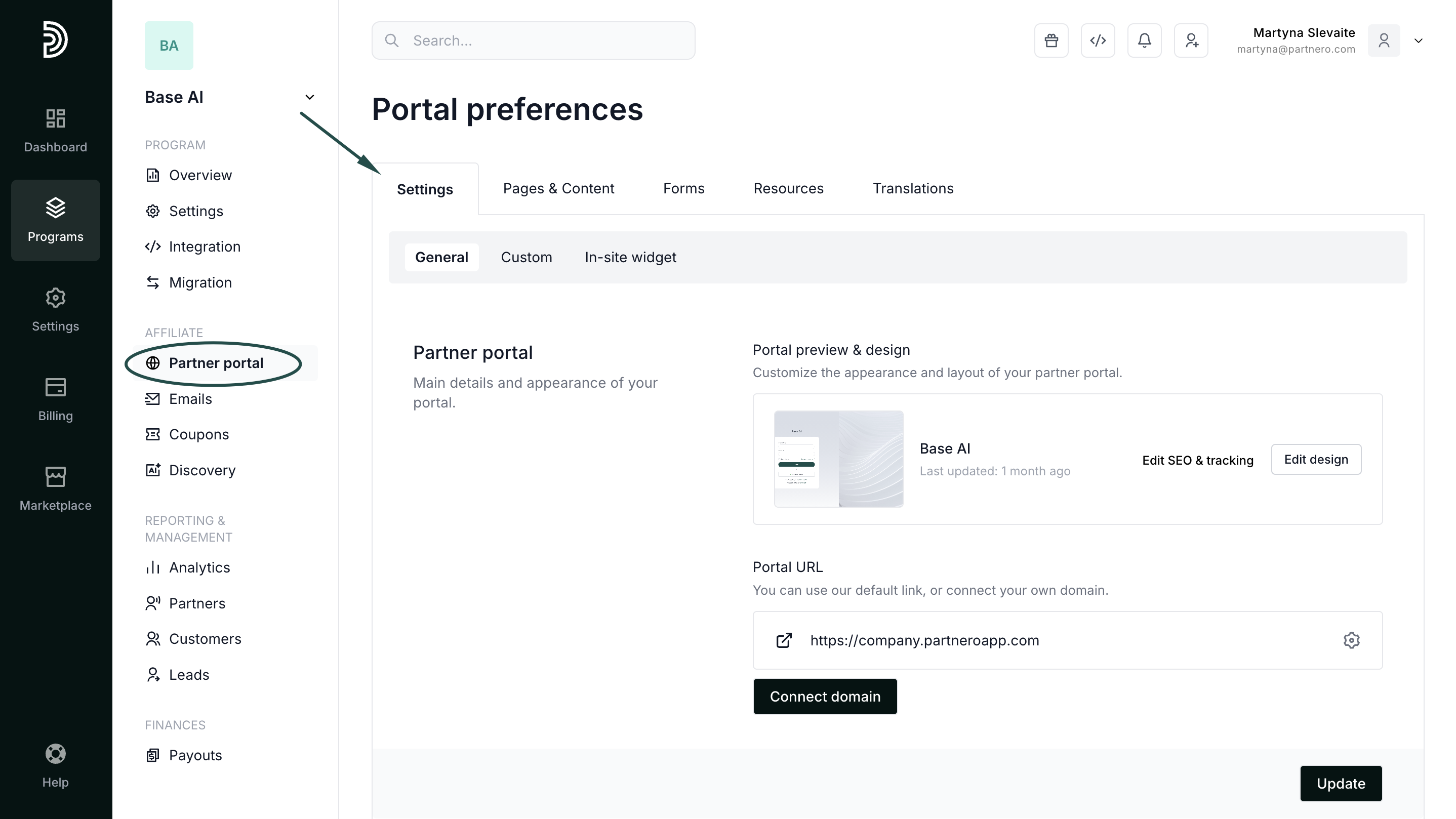Select the Translations tab

[x=913, y=189]
